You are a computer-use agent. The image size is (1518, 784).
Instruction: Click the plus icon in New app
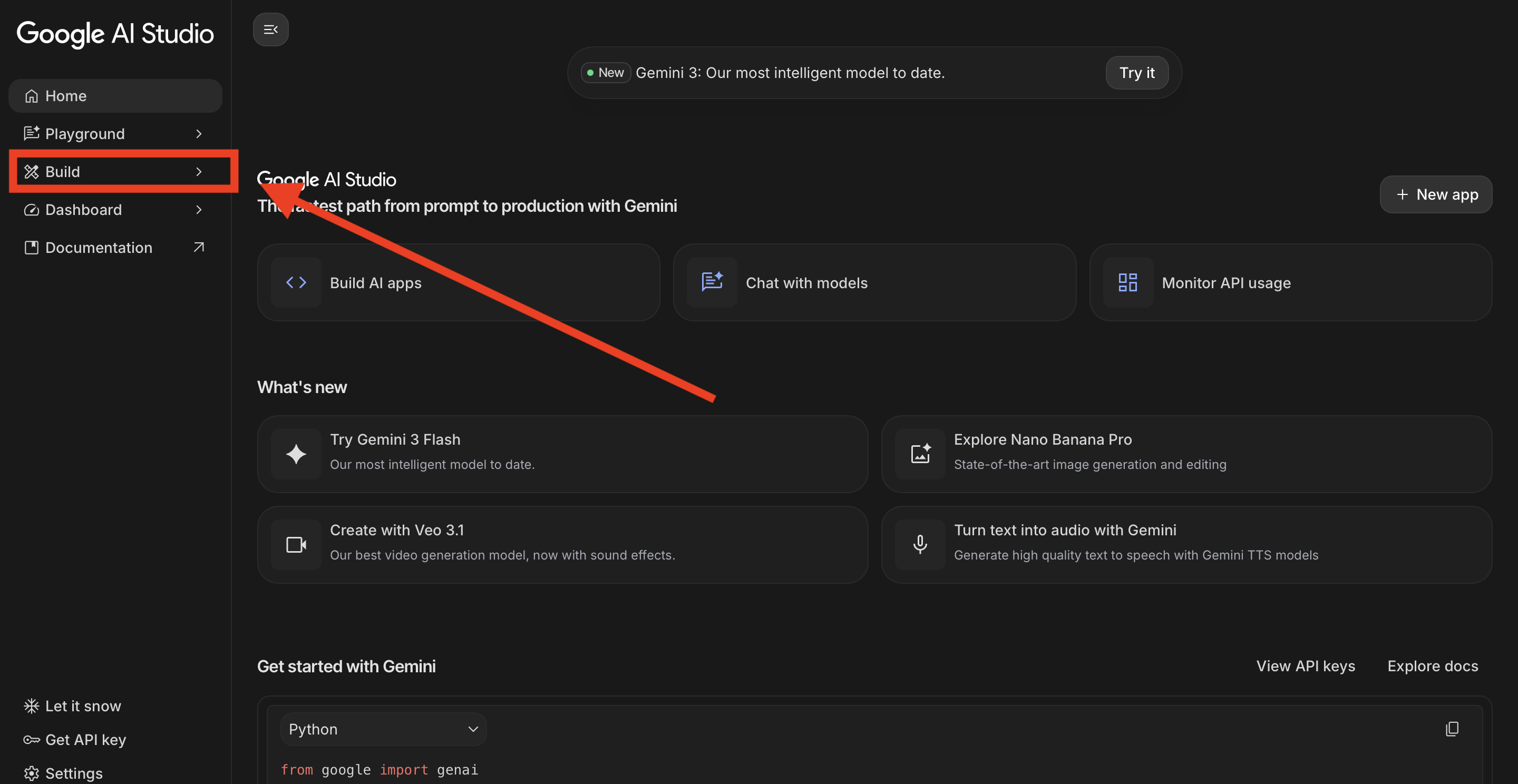[1403, 194]
